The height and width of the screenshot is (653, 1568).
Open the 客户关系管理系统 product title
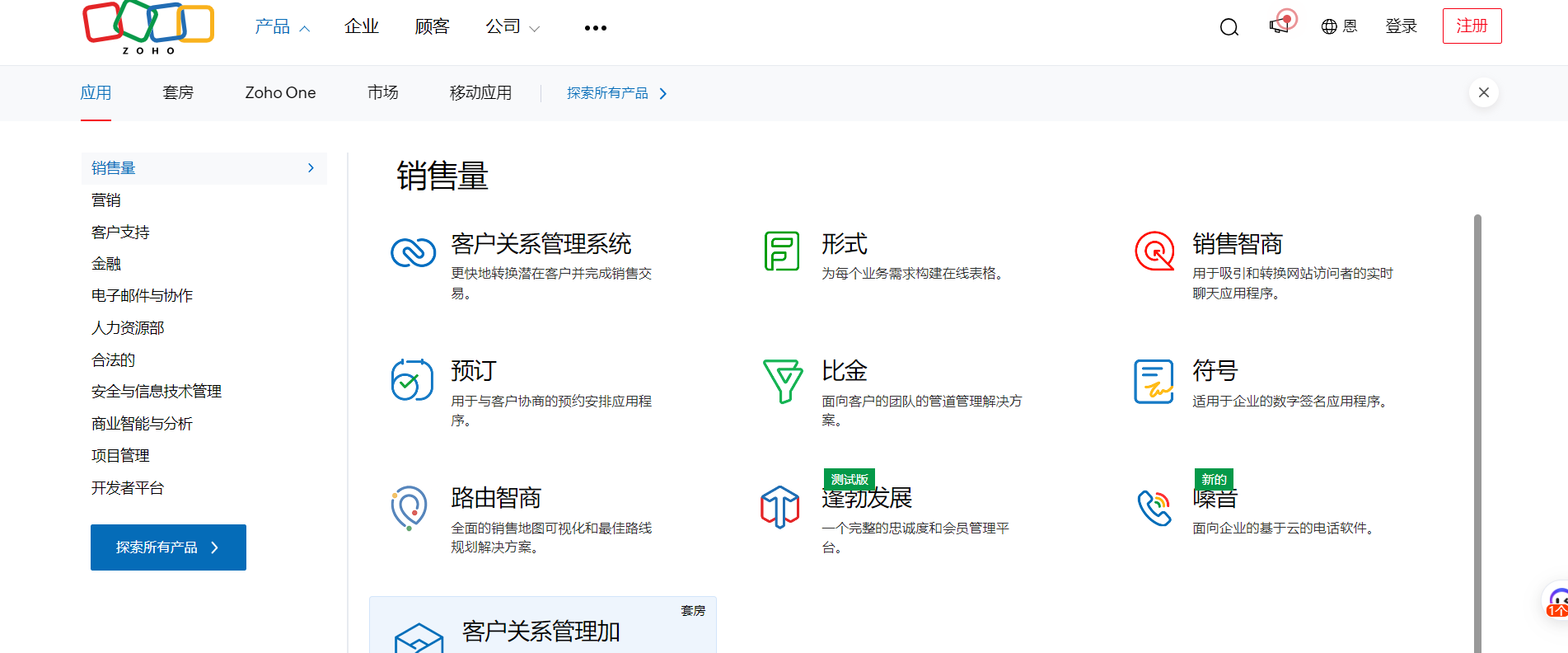pos(541,244)
